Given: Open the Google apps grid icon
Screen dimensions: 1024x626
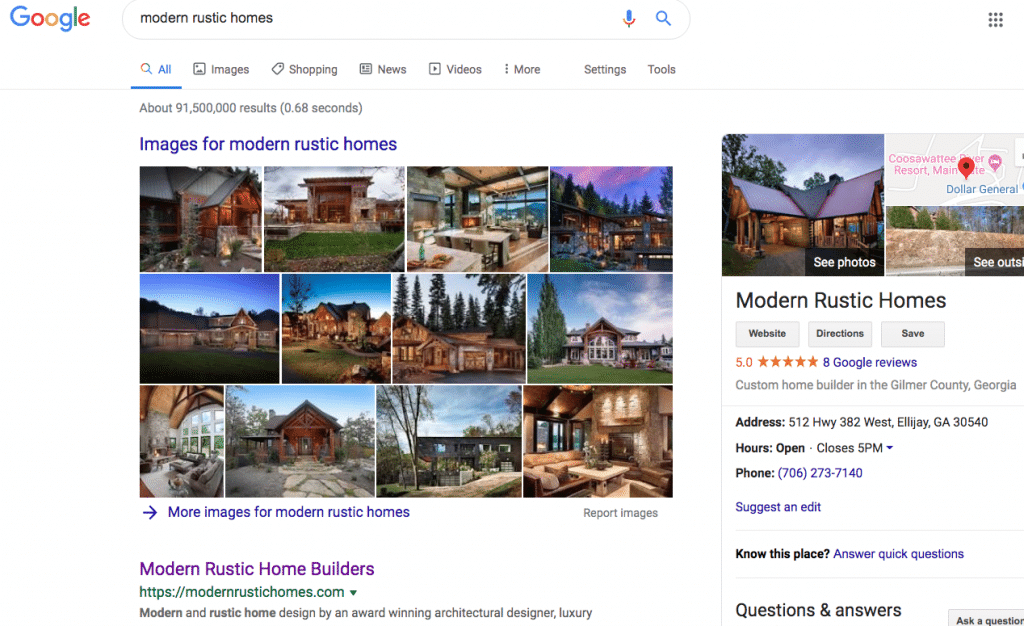Looking at the screenshot, I should click(995, 20).
